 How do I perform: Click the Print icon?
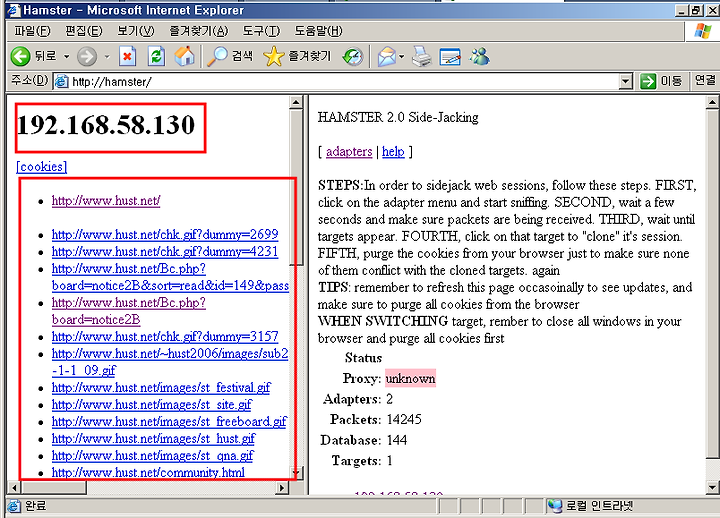tap(422, 56)
